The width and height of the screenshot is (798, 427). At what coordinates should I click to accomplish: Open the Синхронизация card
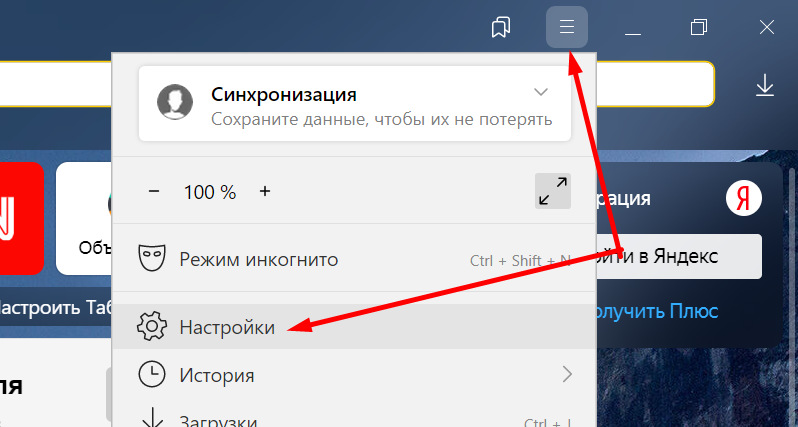[355, 103]
